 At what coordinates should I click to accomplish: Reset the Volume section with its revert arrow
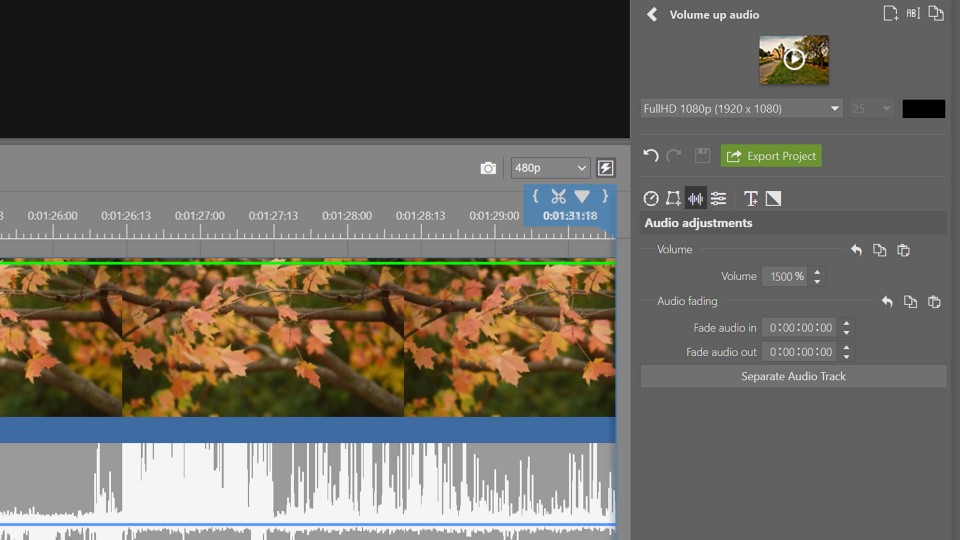(x=856, y=250)
